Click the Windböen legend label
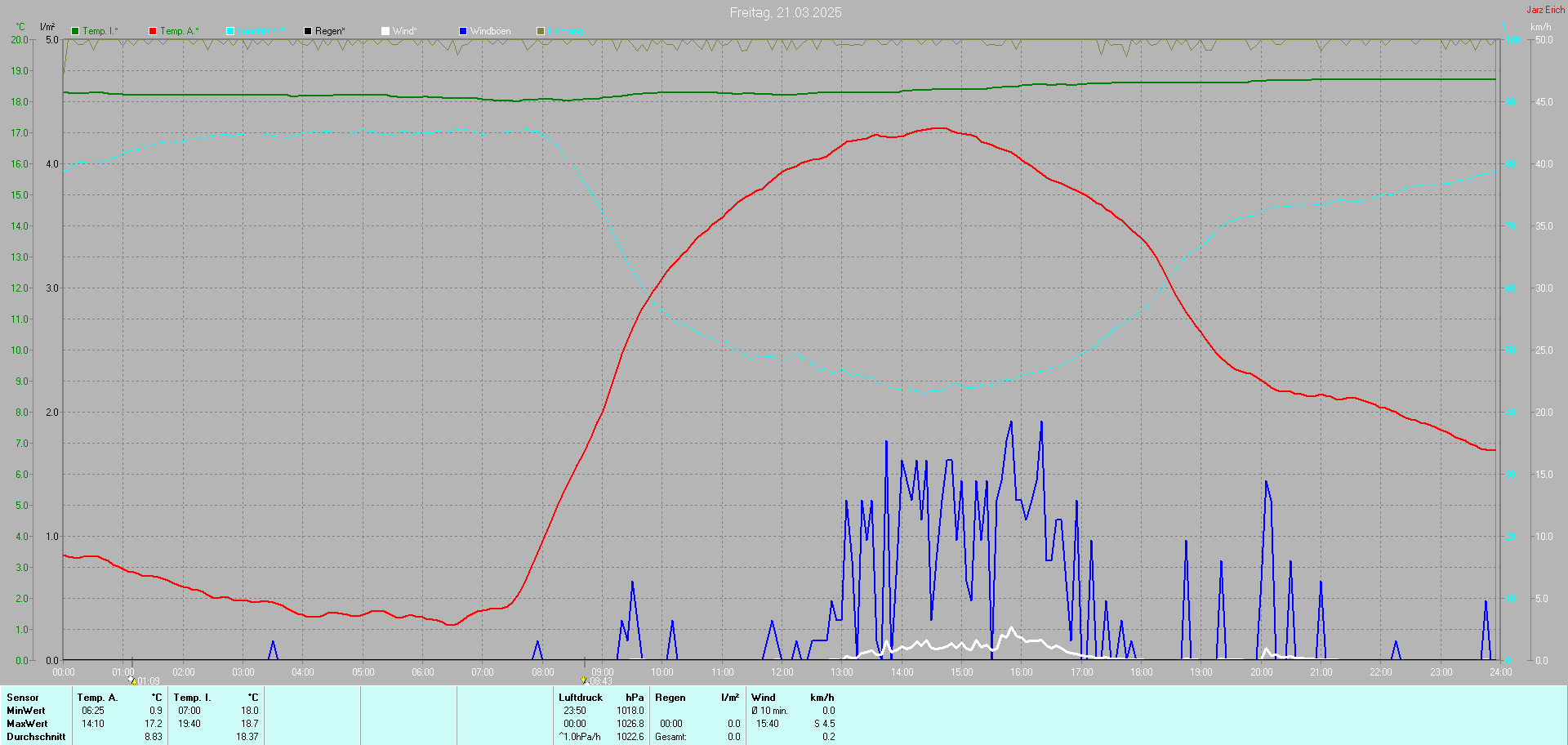The height and width of the screenshot is (745, 1568). 490,31
